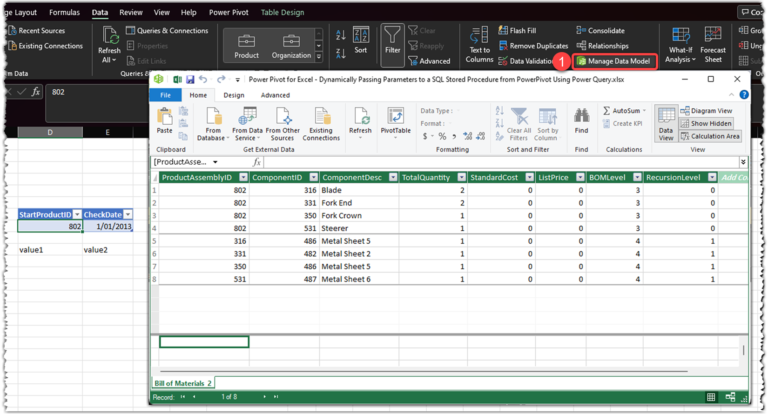
Task: Click Existing Connections in Excel ribbon
Action: (46, 46)
